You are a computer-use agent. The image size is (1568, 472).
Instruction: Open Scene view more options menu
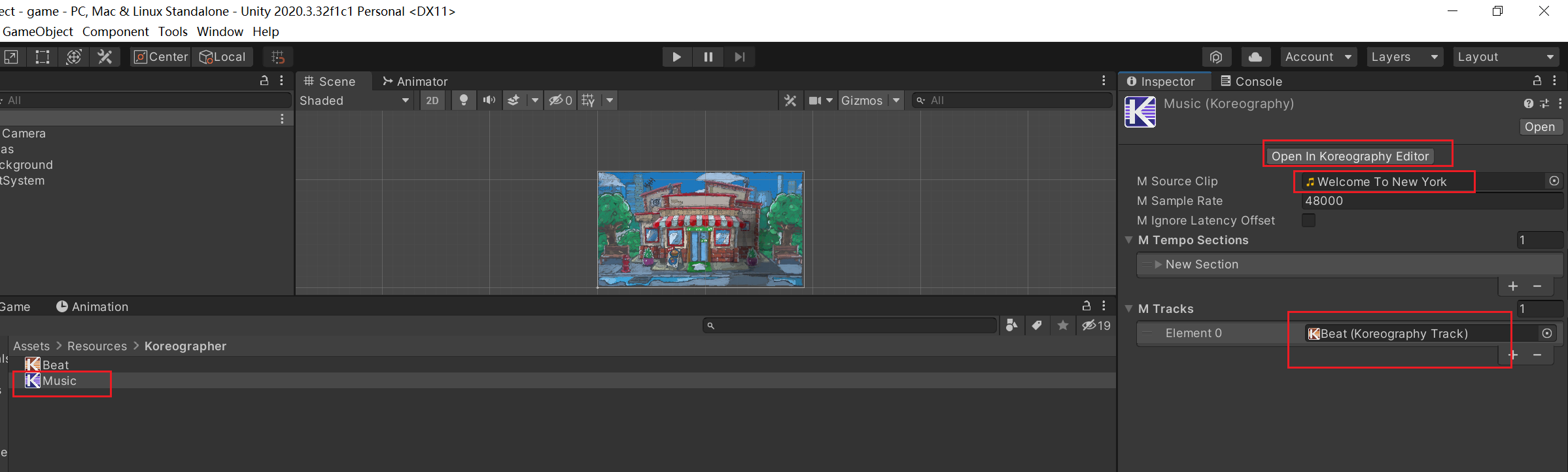point(1104,81)
